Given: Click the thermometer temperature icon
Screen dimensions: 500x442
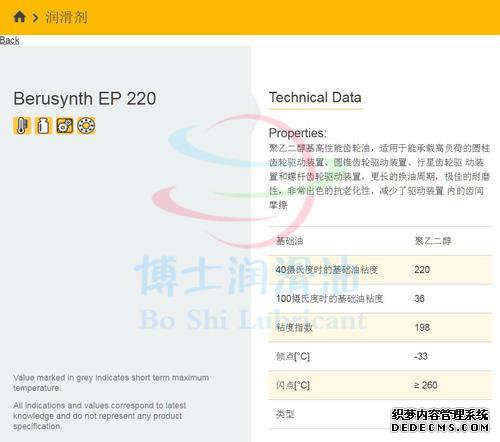Looking at the screenshot, I should [x=22, y=126].
